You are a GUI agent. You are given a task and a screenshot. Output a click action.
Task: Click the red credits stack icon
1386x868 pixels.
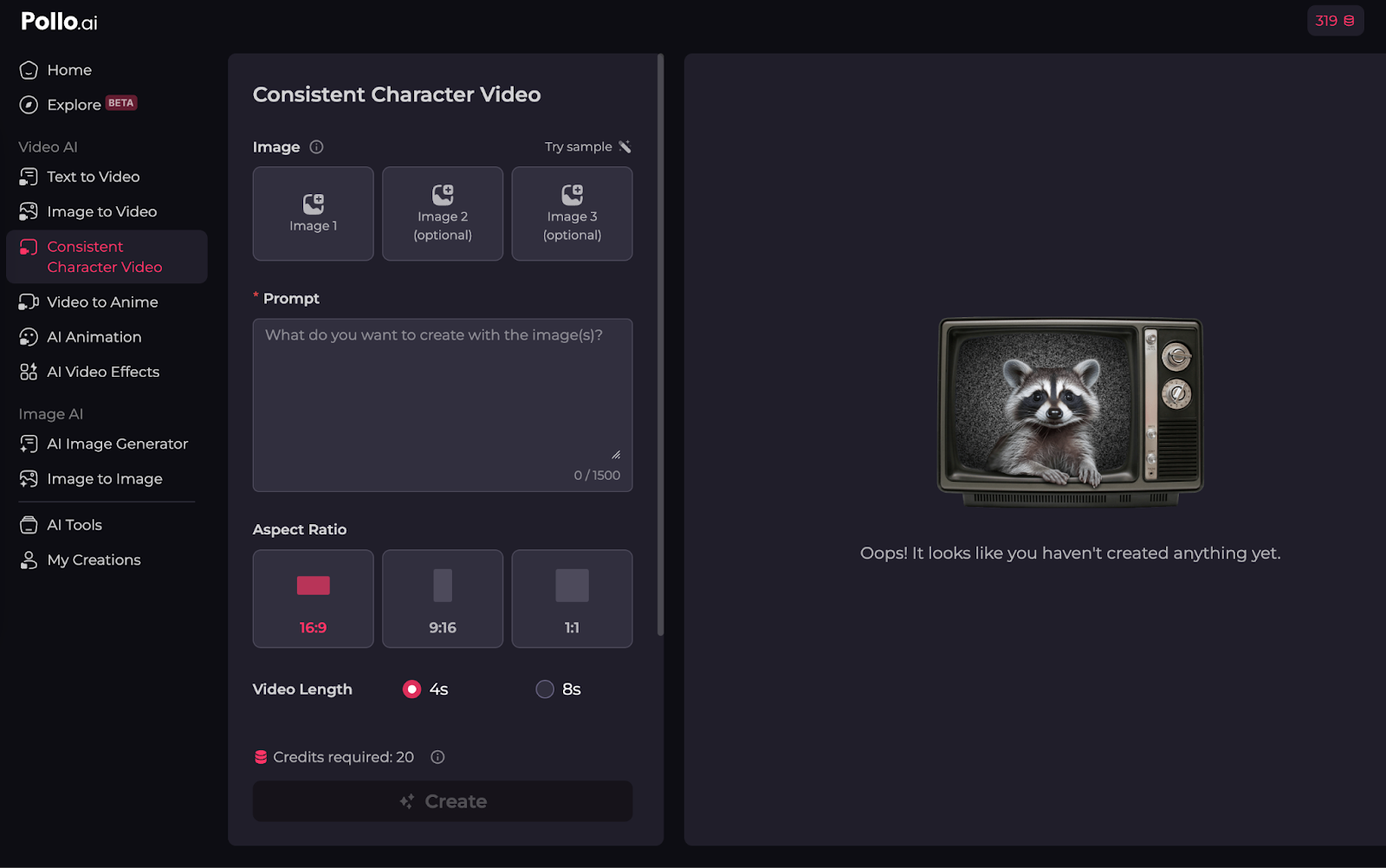click(261, 757)
